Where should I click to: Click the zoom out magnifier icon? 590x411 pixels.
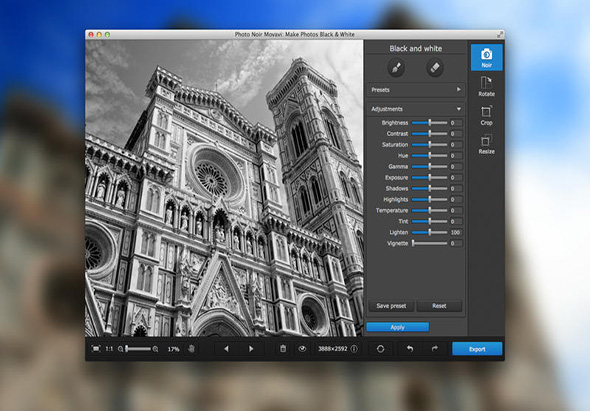coord(120,349)
